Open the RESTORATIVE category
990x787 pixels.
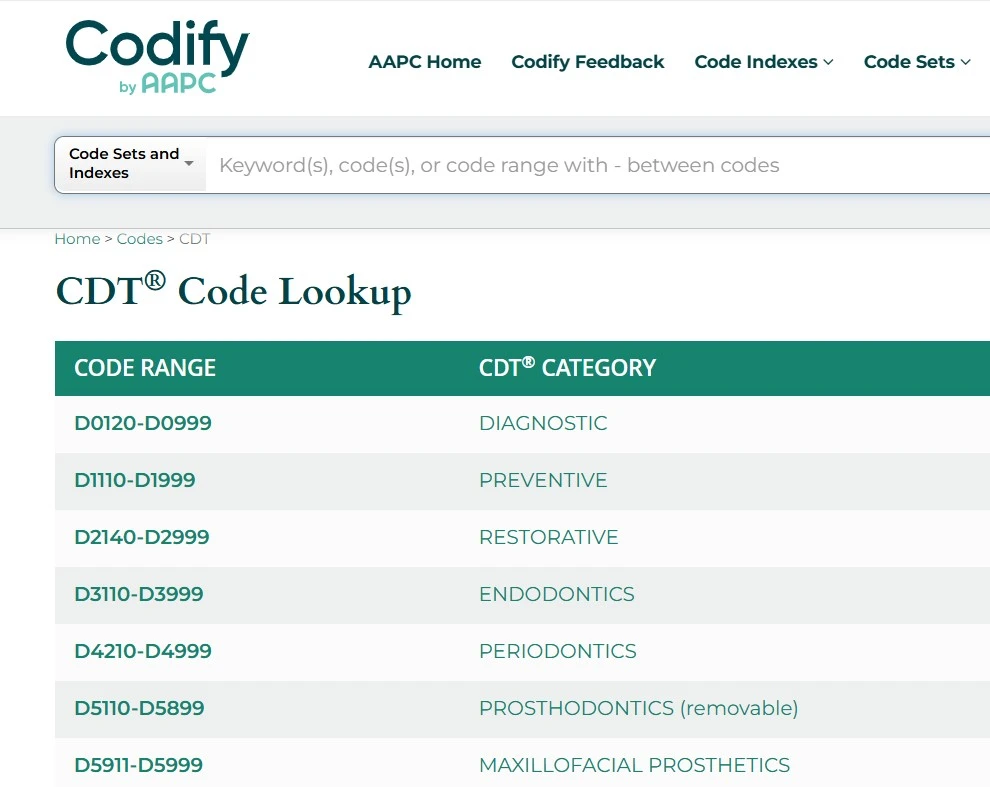[548, 537]
